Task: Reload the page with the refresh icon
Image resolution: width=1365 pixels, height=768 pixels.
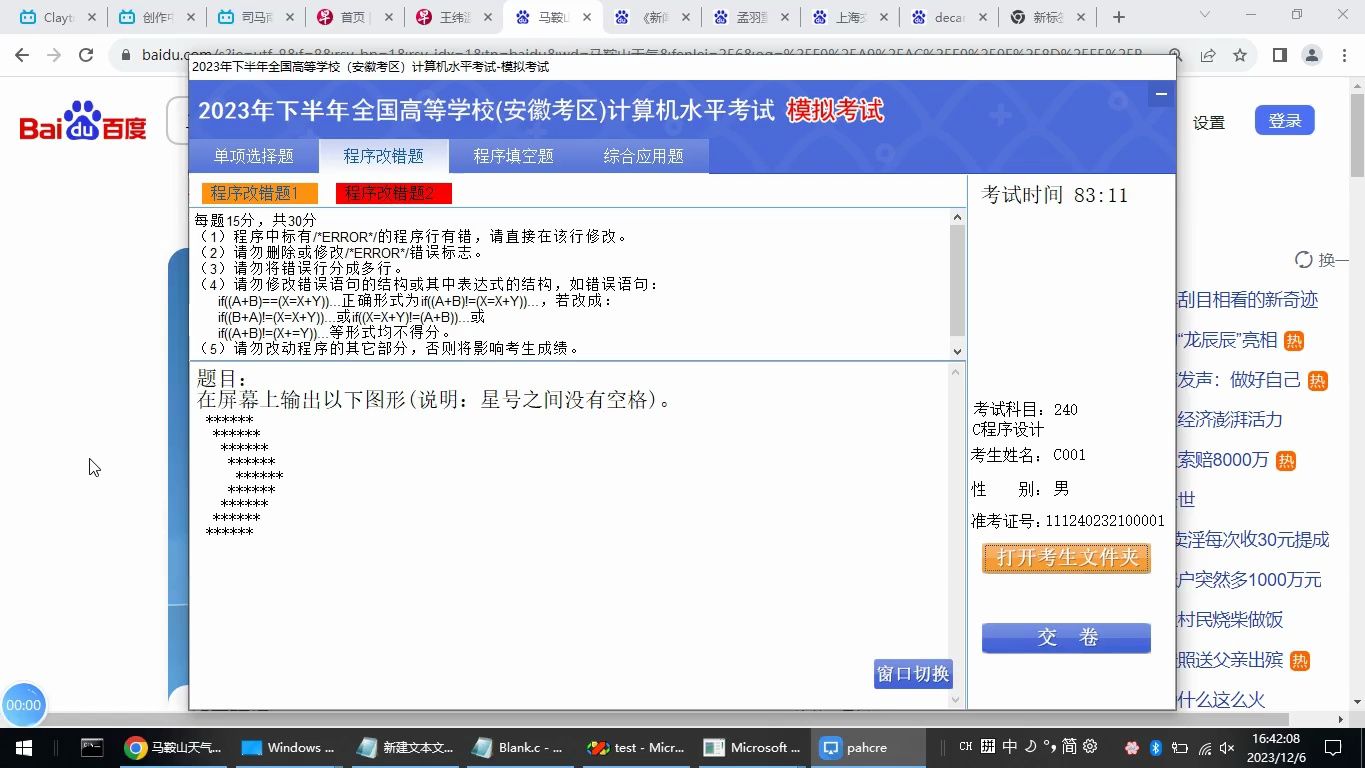Action: pos(86,56)
